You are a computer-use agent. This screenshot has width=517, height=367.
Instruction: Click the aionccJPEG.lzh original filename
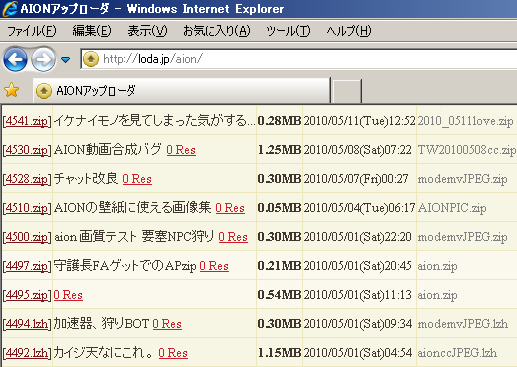pos(457,353)
